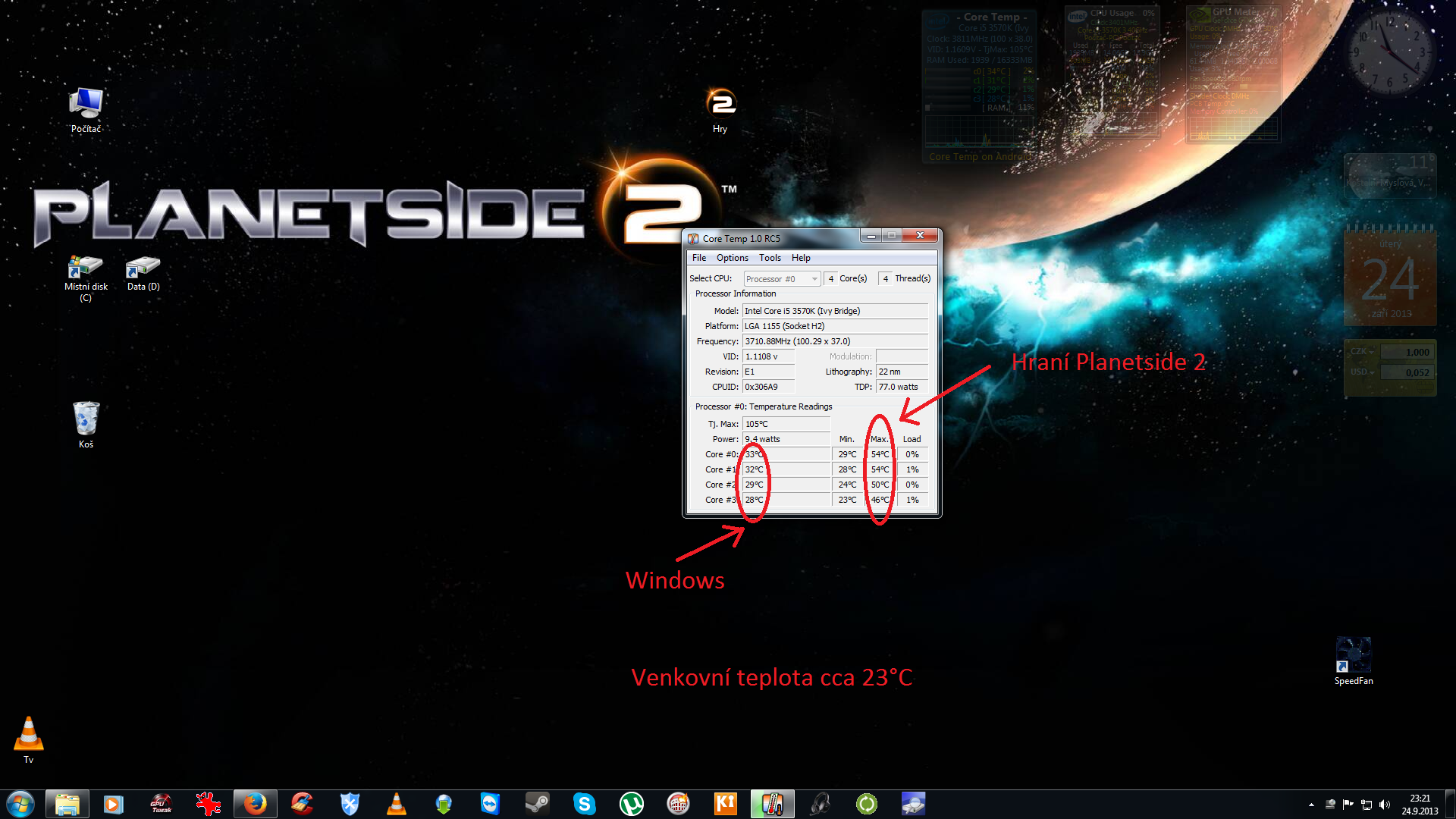The width and height of the screenshot is (1456, 819).
Task: Click the taskbar clock showing 23:21
Action: click(1420, 805)
